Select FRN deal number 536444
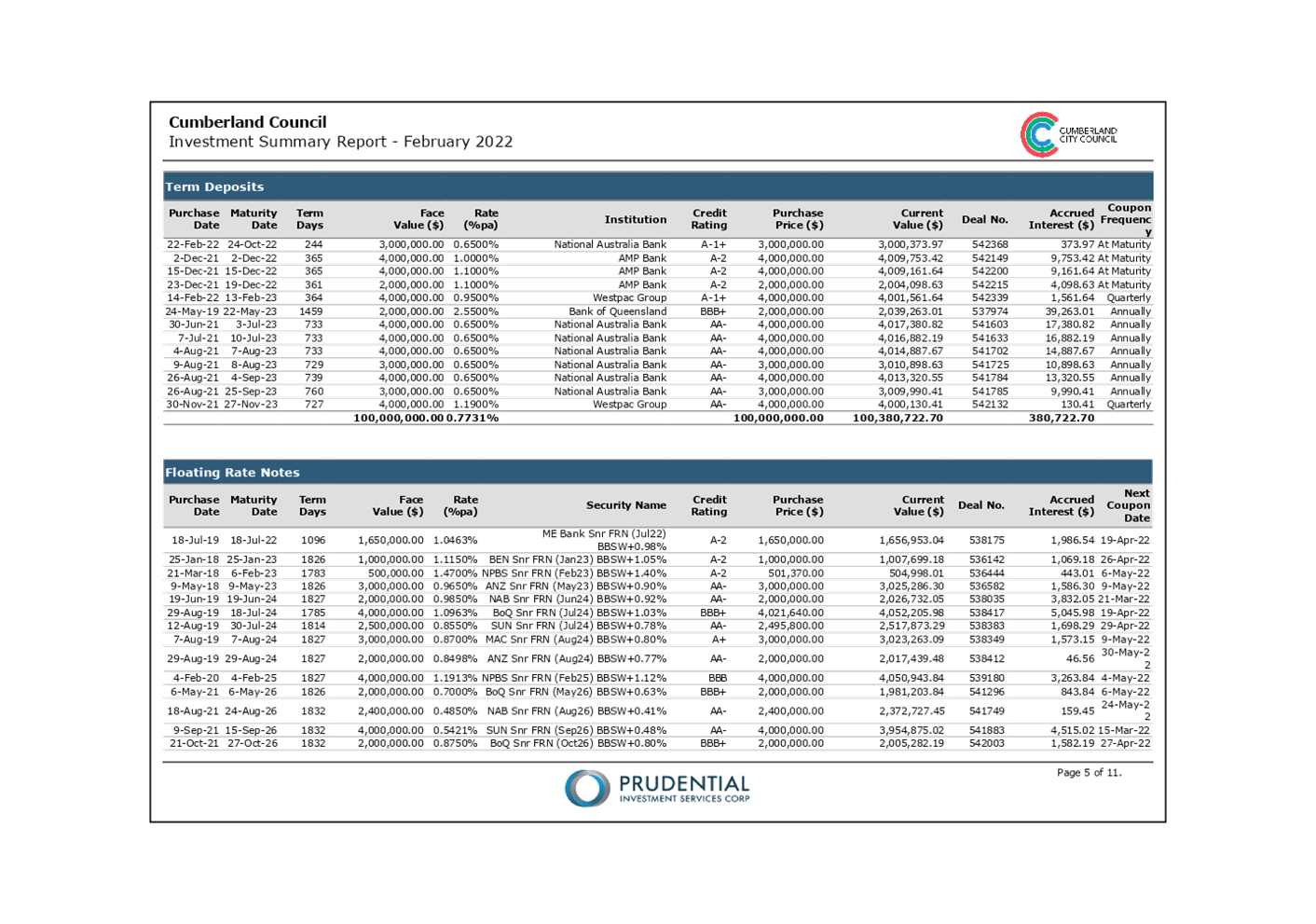1316x924 pixels. (986, 573)
